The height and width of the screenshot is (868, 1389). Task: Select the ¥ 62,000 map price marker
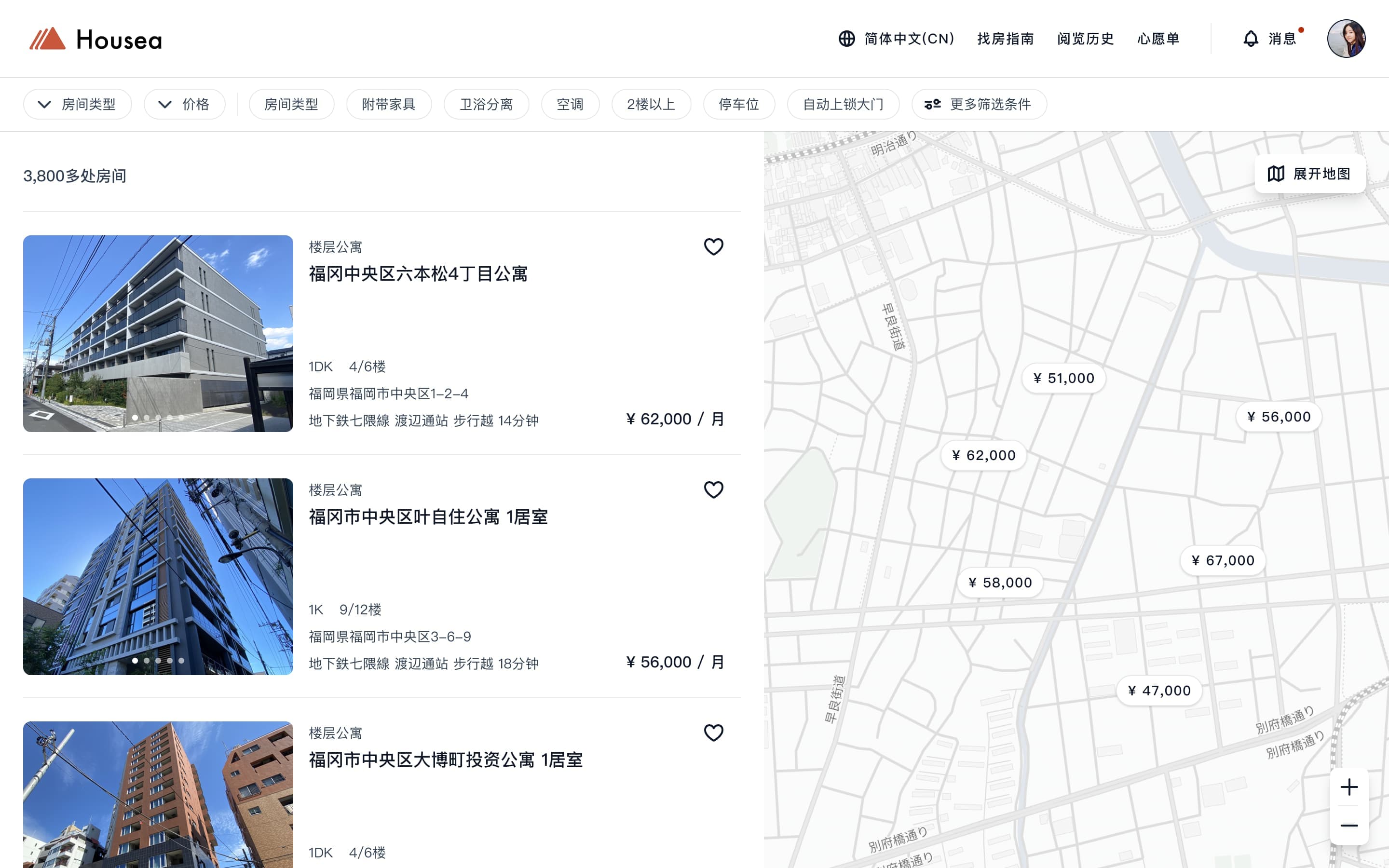[983, 455]
